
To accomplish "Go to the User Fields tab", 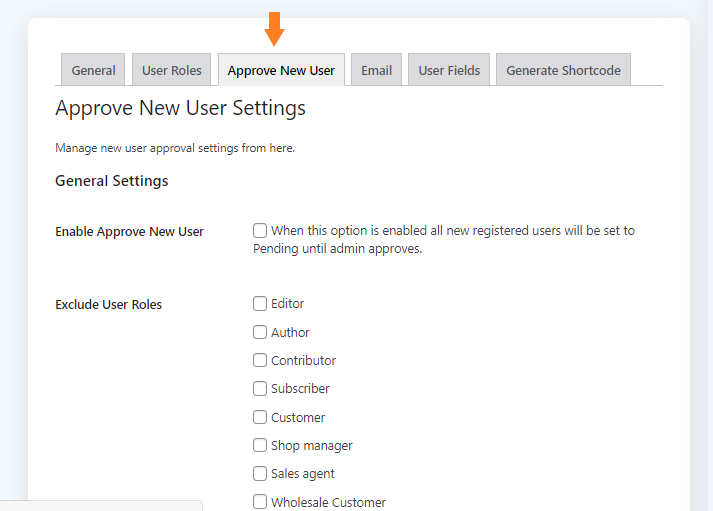I will [x=449, y=70].
